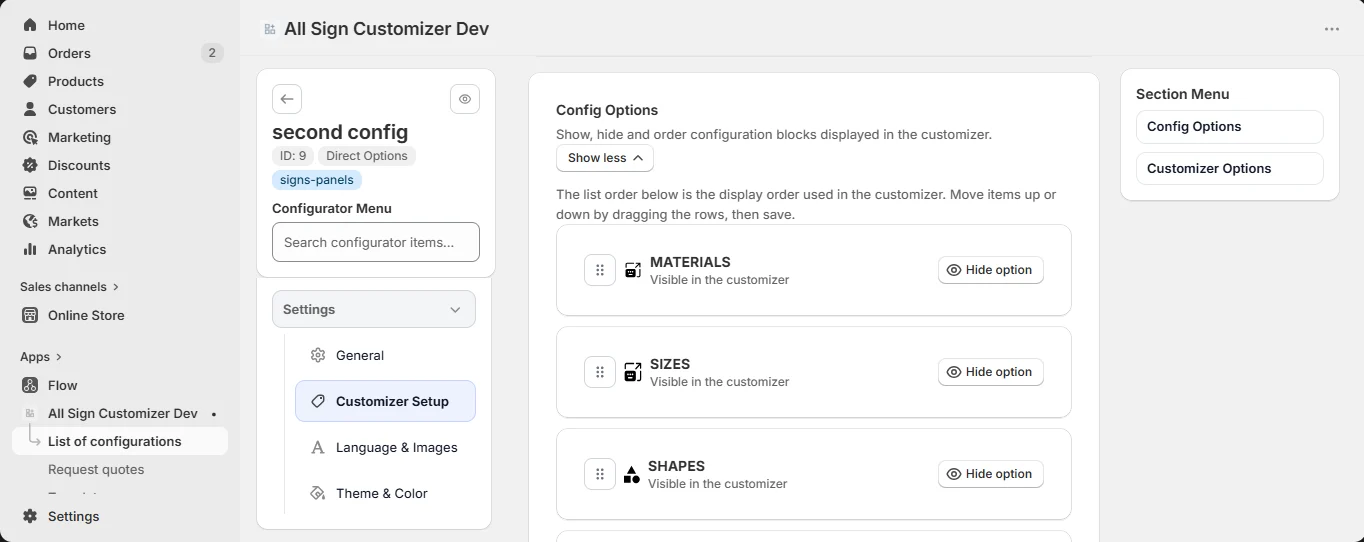Click the Customers person icon

(x=30, y=109)
